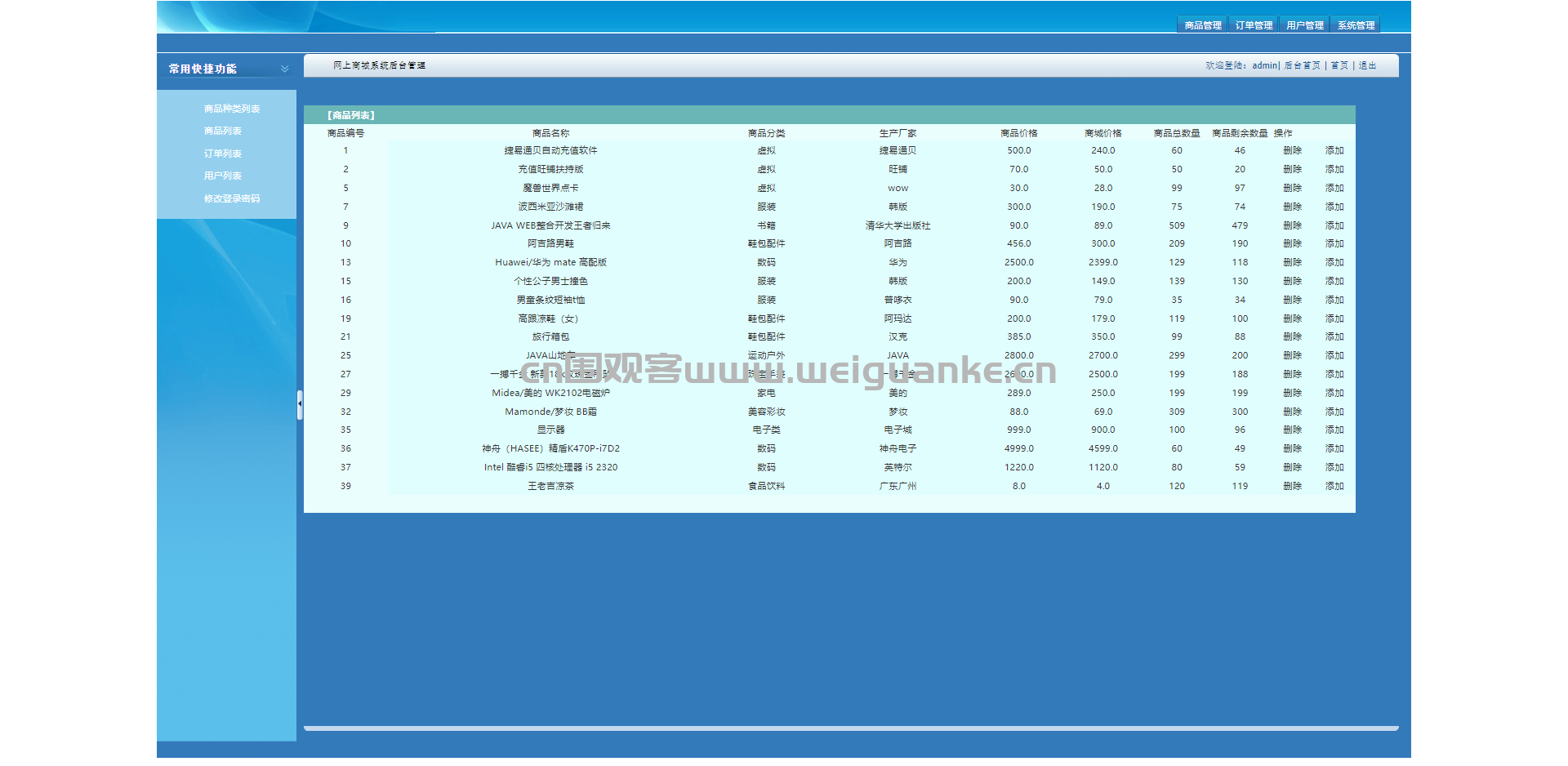Screen dimensions: 1568x766
Task: Delete product 25 JAVA山地车 row
Action: [x=1292, y=355]
